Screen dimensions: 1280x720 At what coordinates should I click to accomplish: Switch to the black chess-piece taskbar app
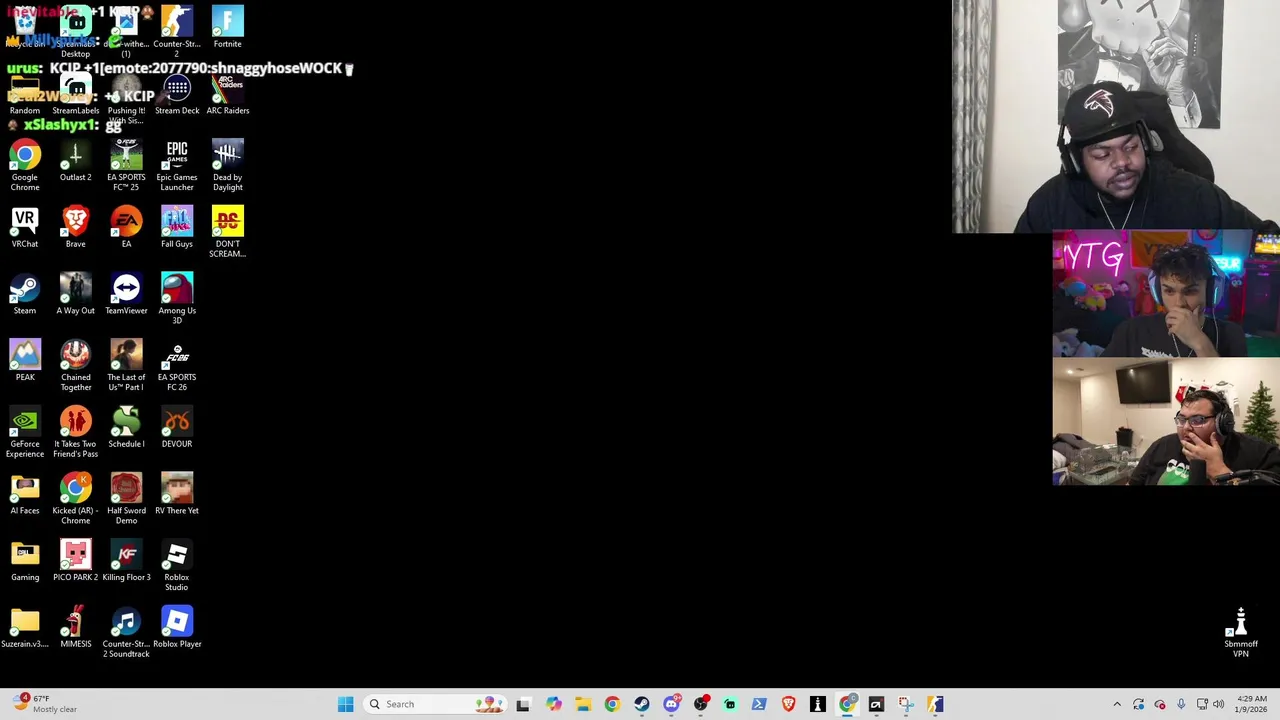click(x=818, y=704)
